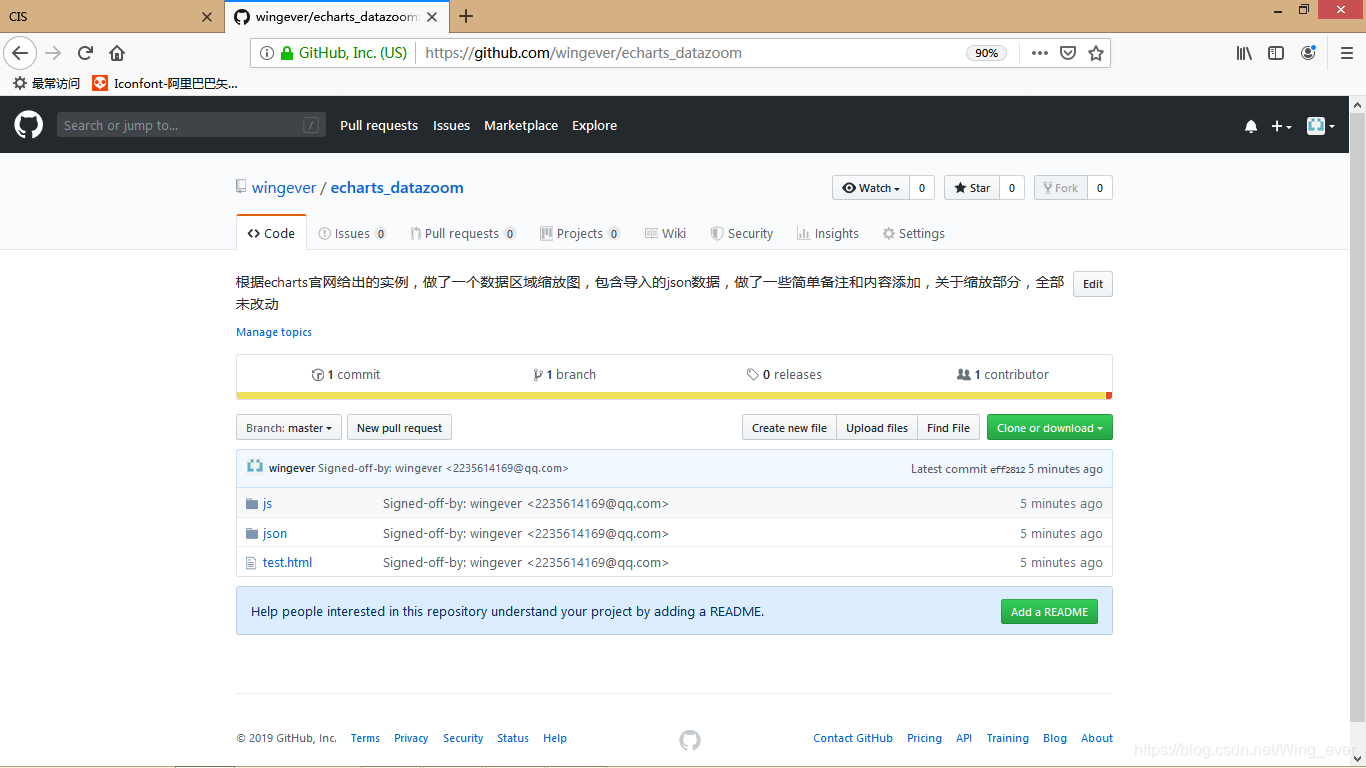Select the Code tab

[x=271, y=233]
